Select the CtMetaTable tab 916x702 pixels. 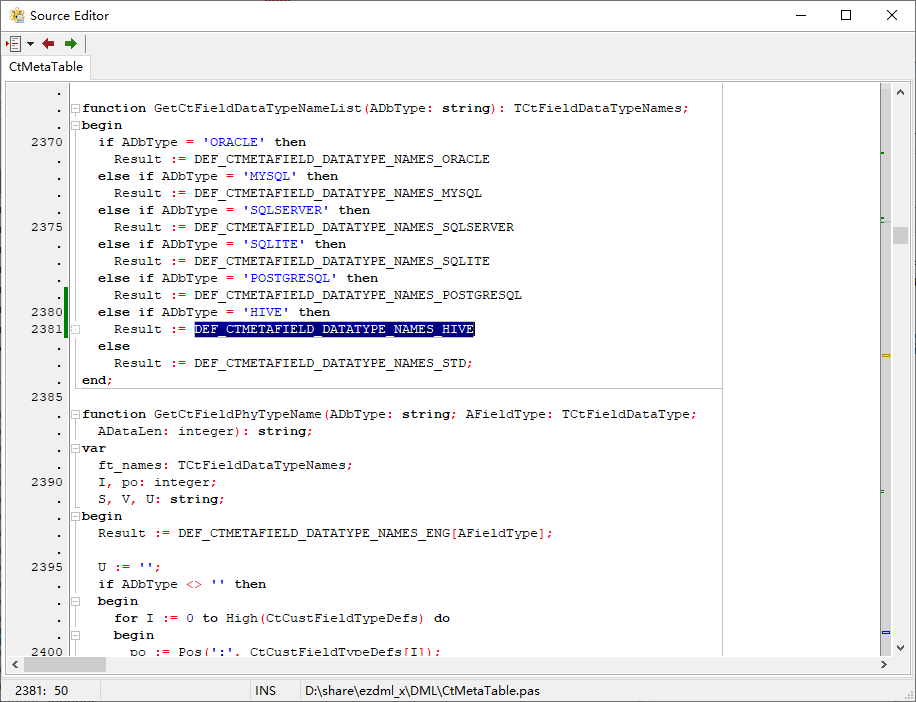click(x=46, y=67)
